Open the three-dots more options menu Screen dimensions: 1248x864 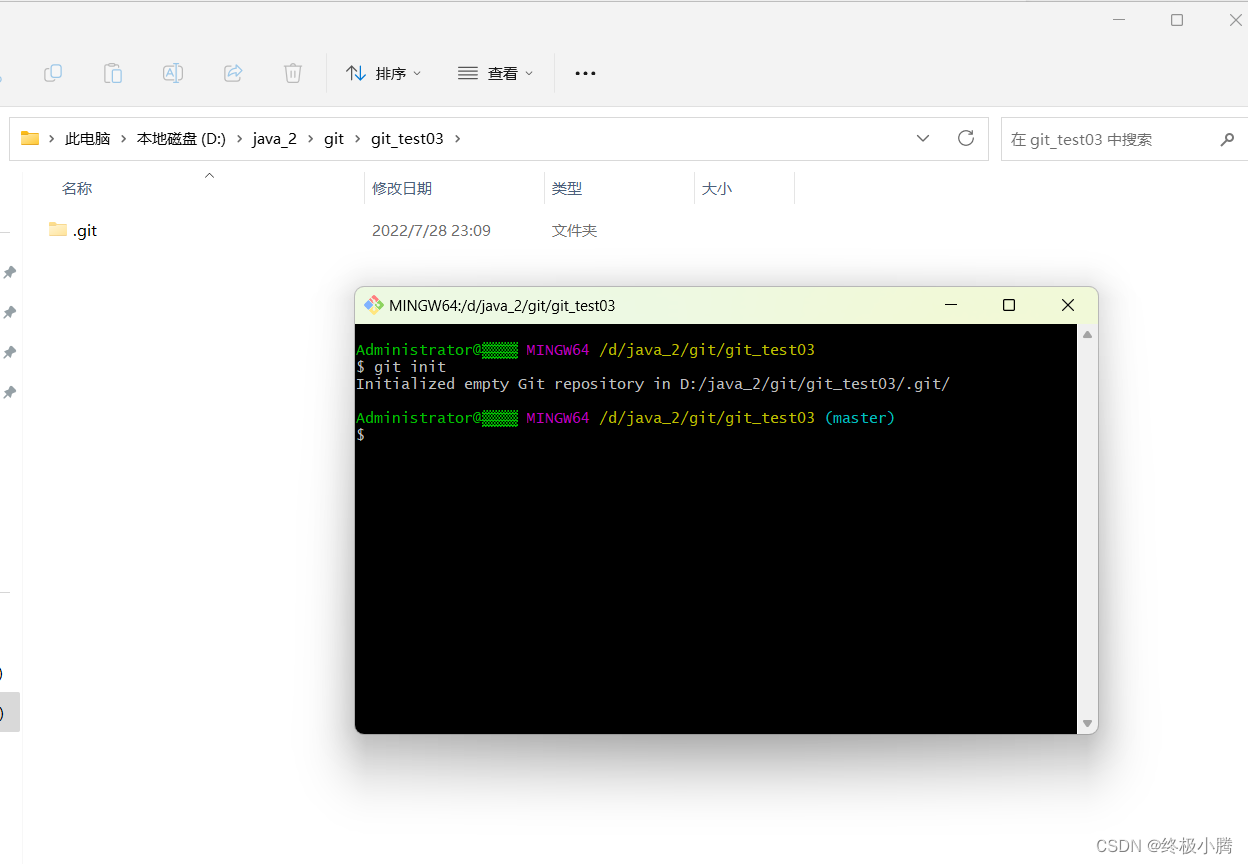coord(586,73)
